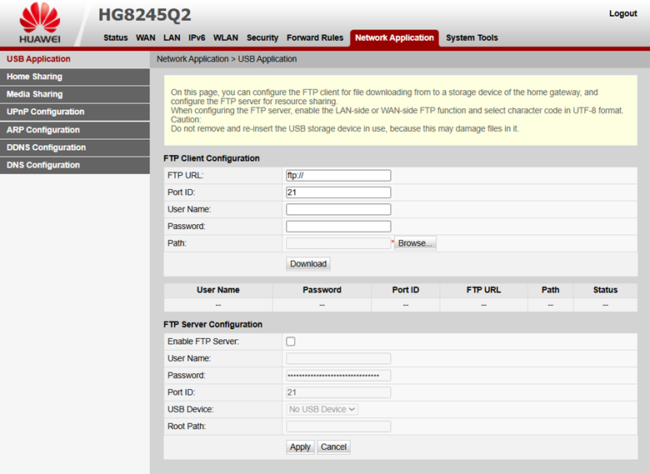
Task: Select Media Sharing from sidebar
Action: coord(34,94)
